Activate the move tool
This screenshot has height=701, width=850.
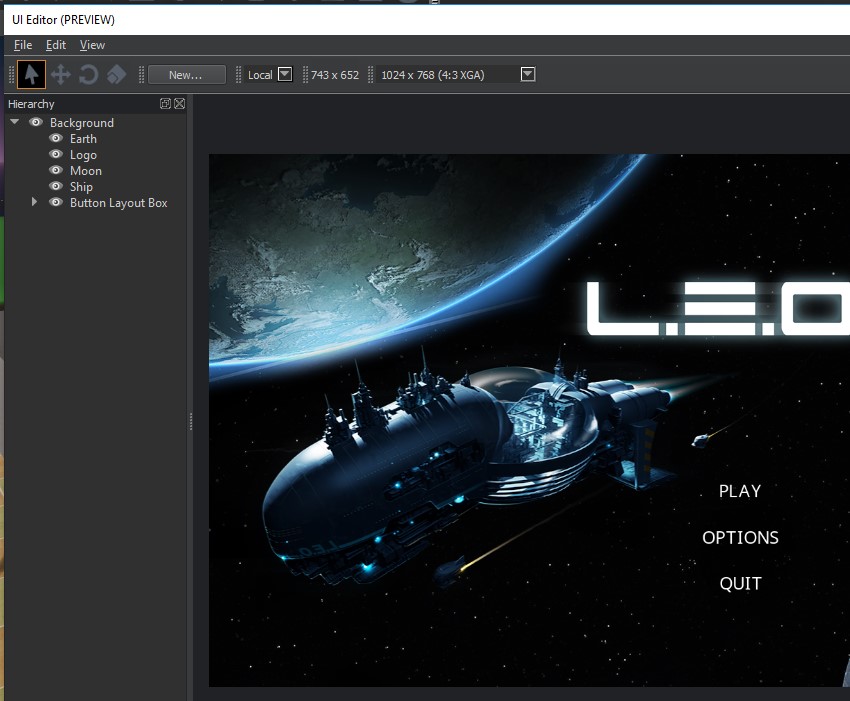[x=60, y=74]
